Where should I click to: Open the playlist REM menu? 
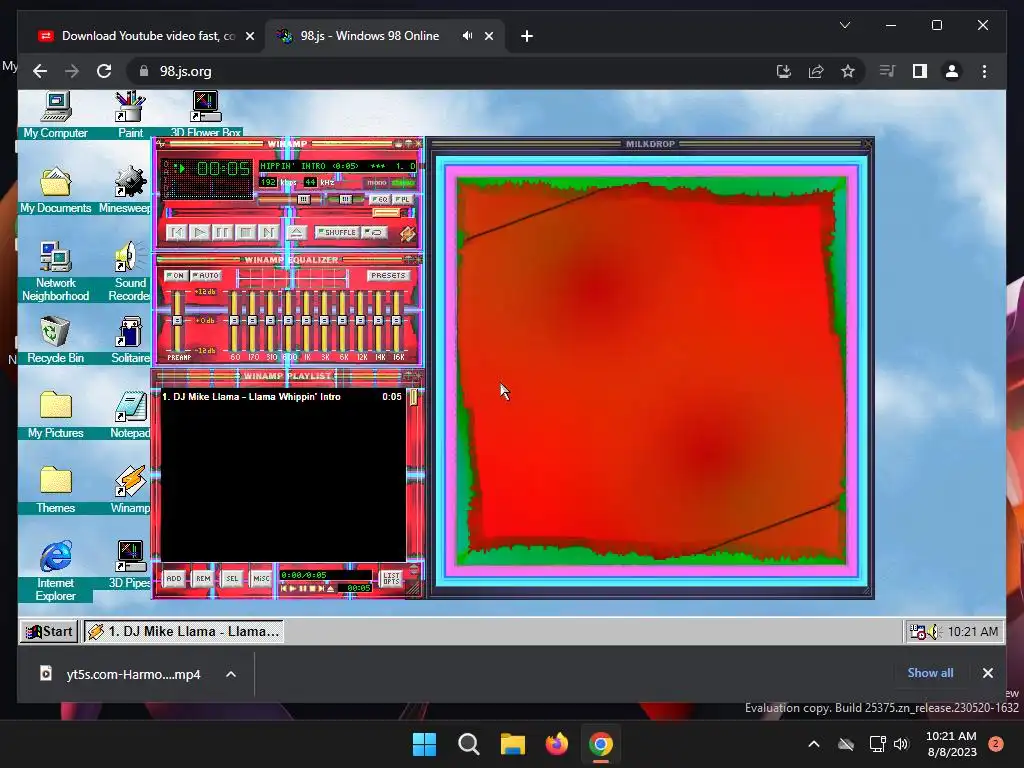203,579
